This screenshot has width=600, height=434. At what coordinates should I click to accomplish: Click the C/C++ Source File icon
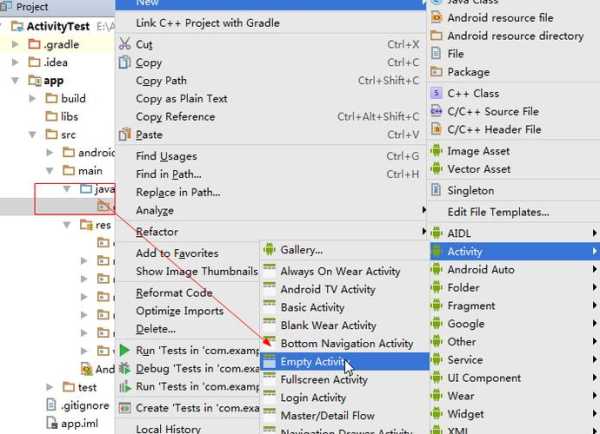pyautogui.click(x=436, y=111)
